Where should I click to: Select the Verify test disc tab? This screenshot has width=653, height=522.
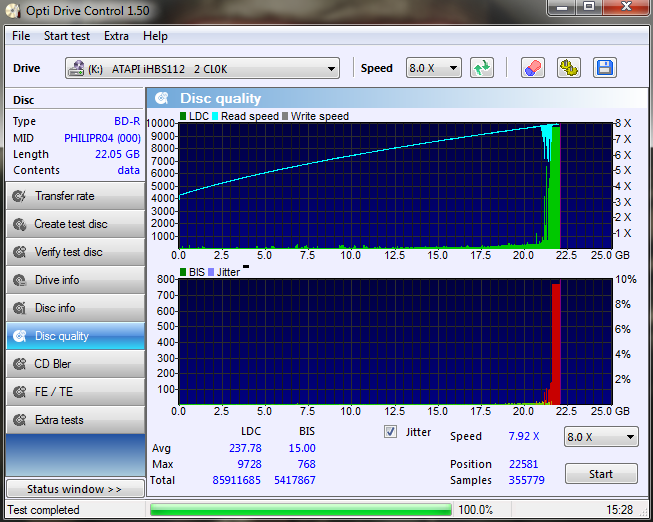tap(75, 252)
